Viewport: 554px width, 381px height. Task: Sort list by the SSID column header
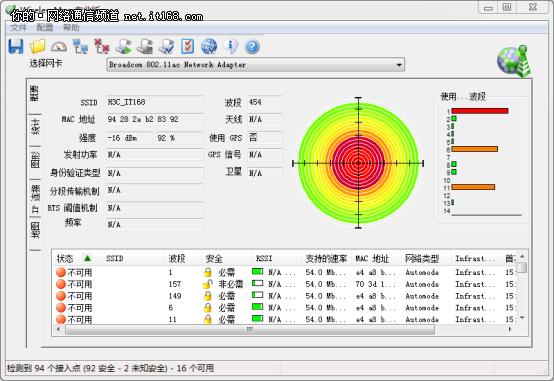(x=134, y=258)
